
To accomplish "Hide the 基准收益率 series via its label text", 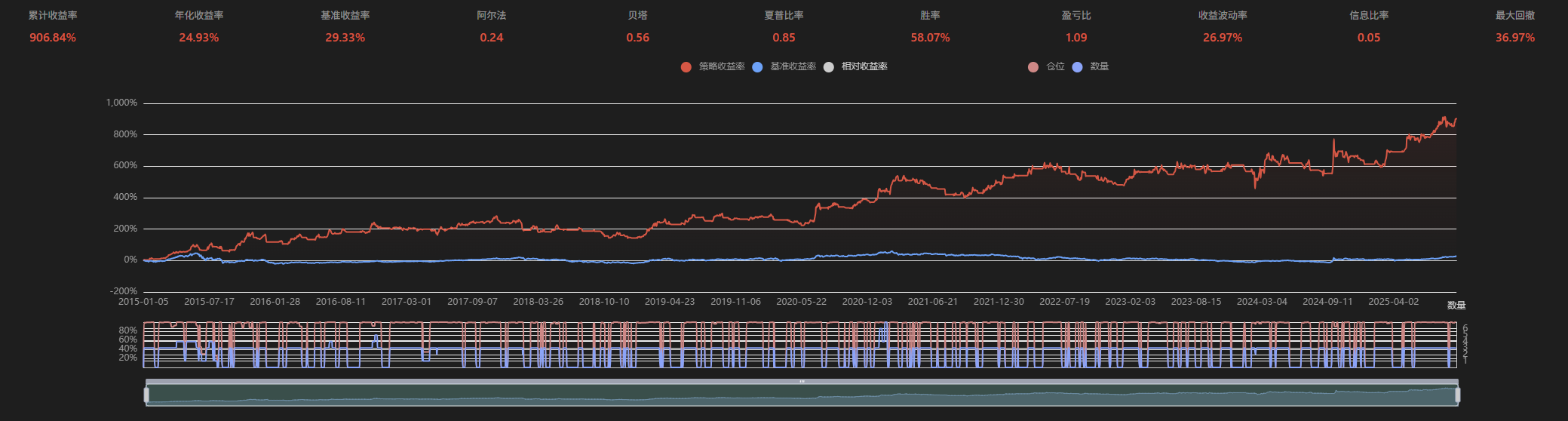I will click(793, 66).
